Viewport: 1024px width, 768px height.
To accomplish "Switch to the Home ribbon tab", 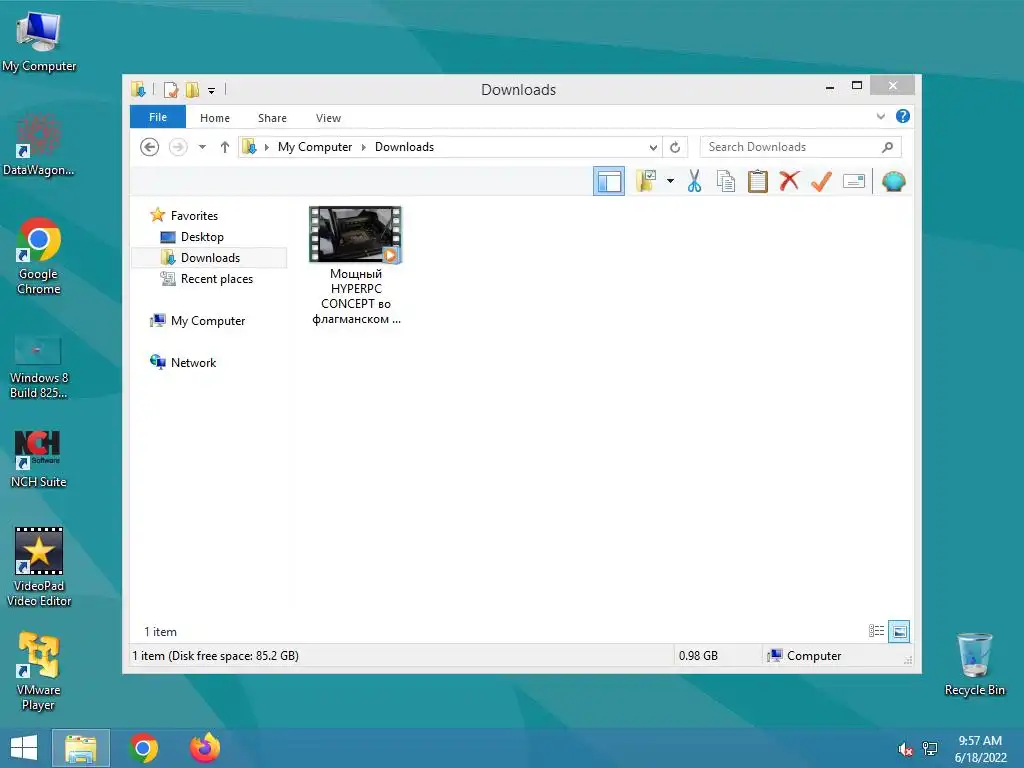I will [215, 118].
